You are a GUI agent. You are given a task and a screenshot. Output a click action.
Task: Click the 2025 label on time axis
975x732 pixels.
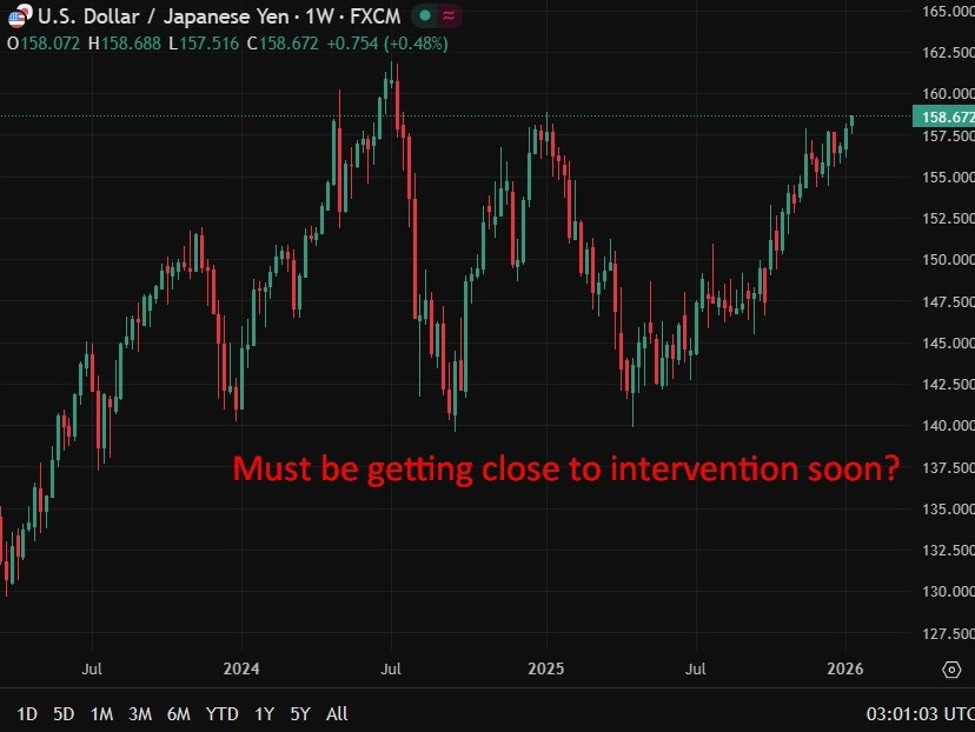click(547, 668)
